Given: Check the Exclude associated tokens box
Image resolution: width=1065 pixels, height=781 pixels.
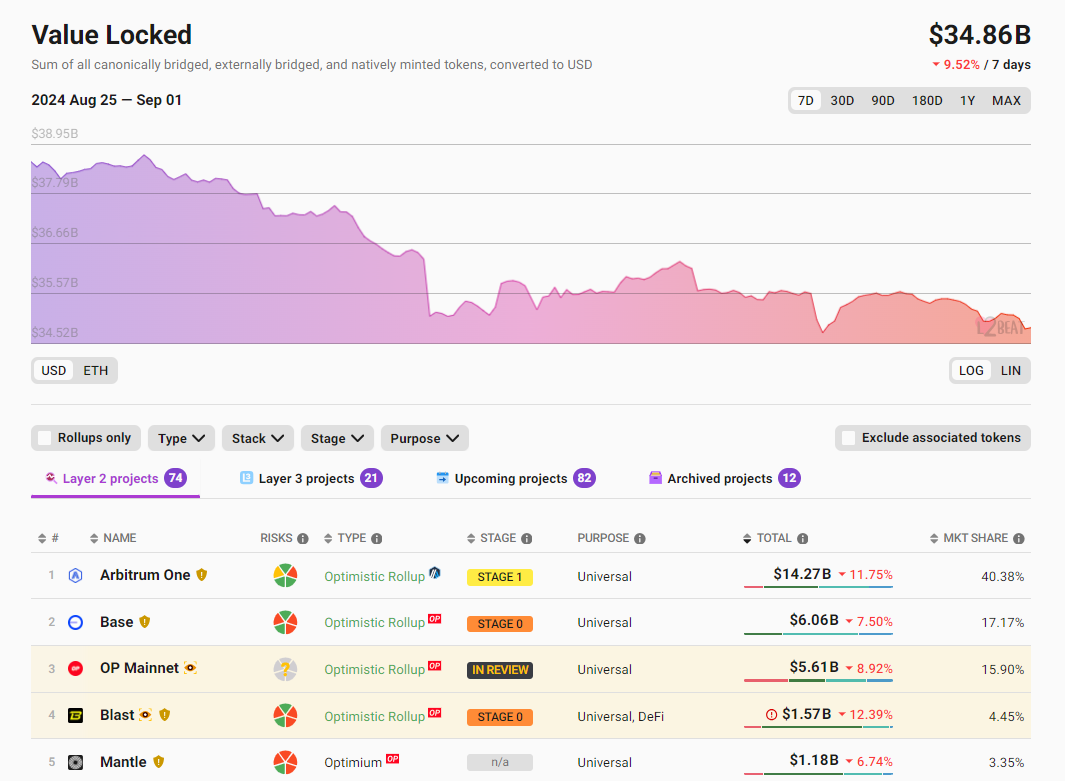Looking at the screenshot, I should point(848,438).
